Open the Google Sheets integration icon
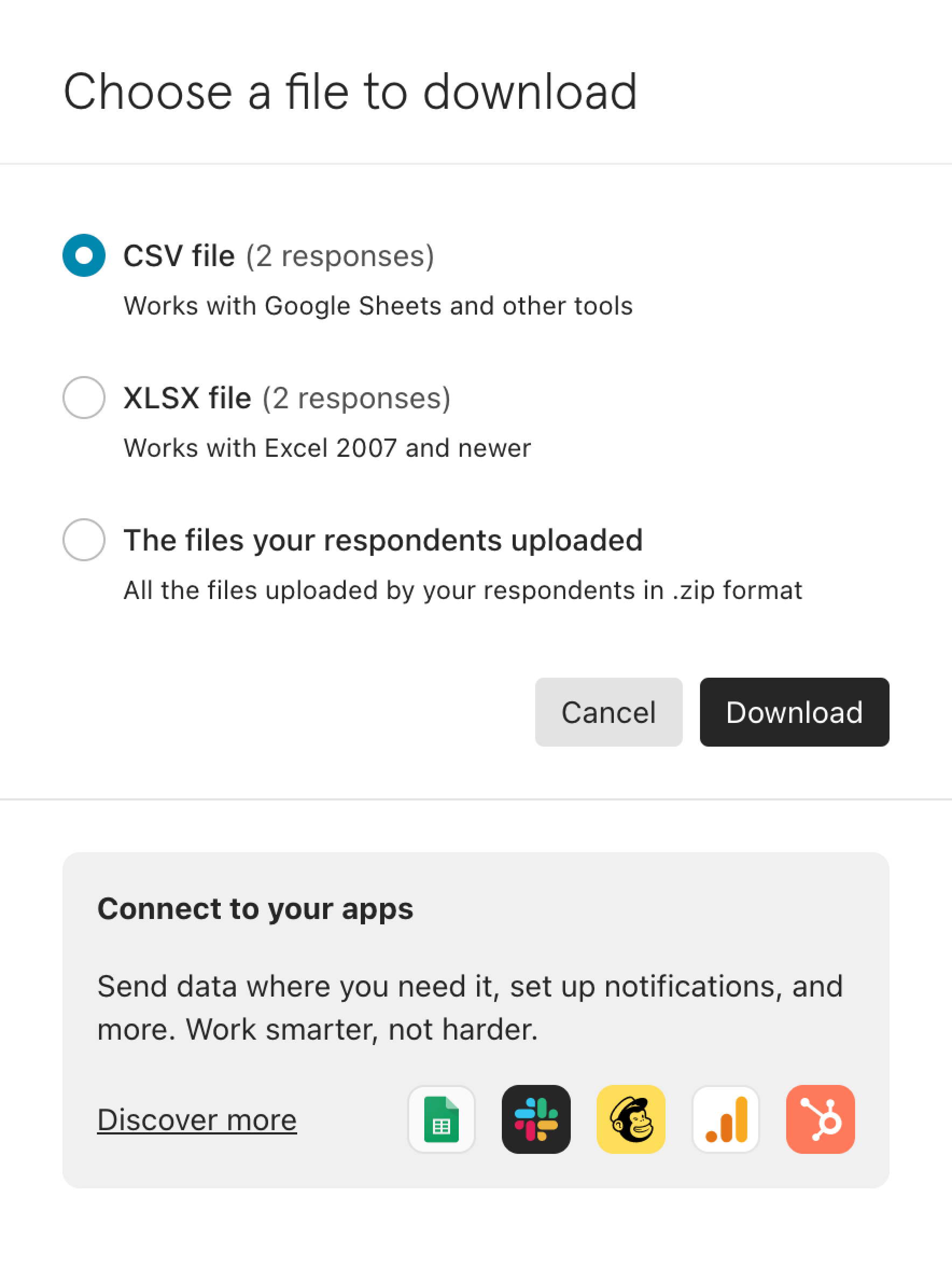952x1267 pixels. (x=441, y=1119)
